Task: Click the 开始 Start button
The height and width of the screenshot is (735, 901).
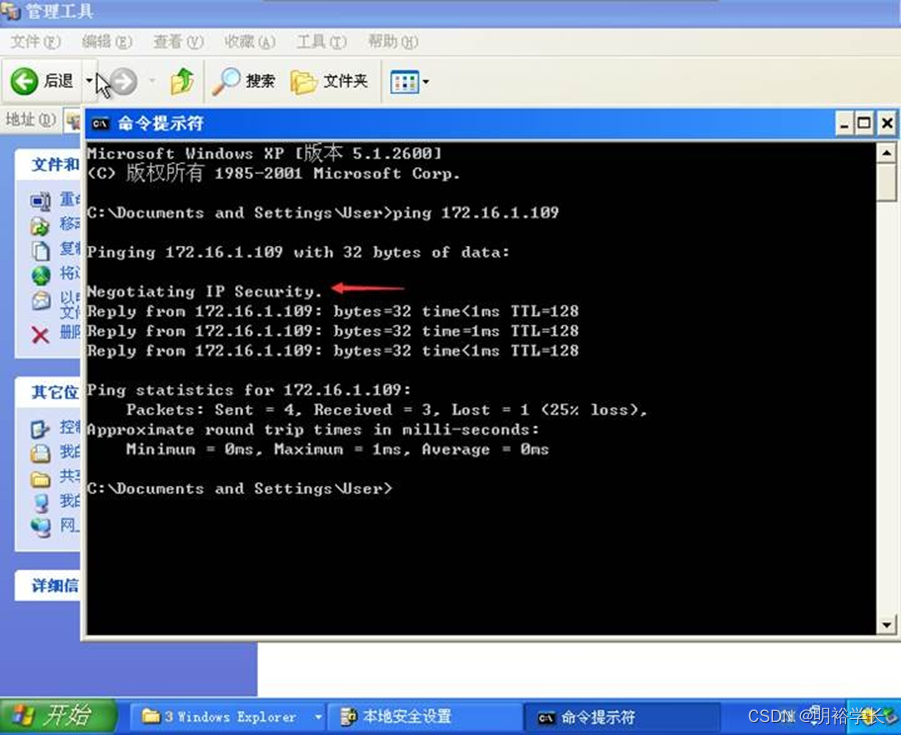Action: click(x=59, y=716)
